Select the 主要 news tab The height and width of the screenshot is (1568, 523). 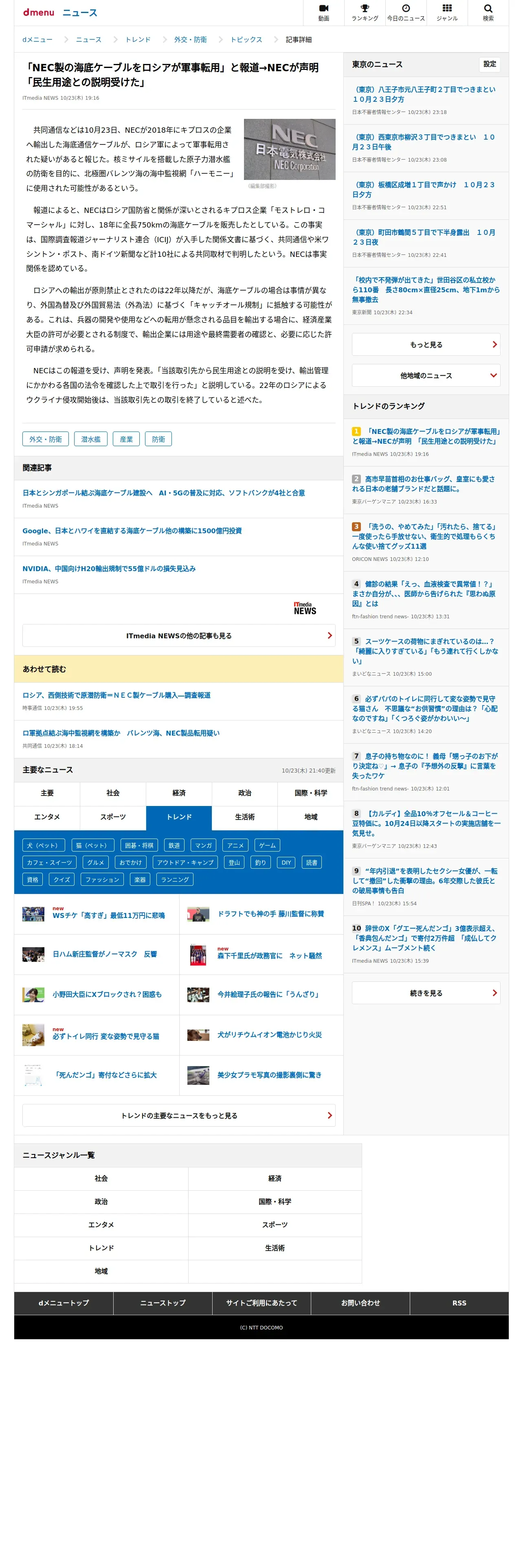(x=47, y=793)
